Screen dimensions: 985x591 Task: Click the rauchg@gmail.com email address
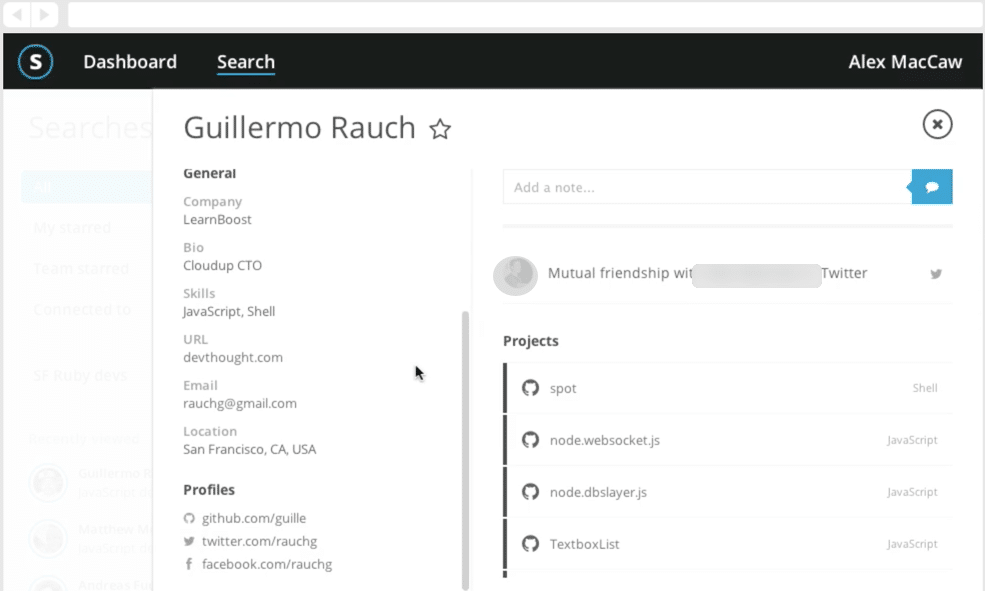tap(240, 403)
